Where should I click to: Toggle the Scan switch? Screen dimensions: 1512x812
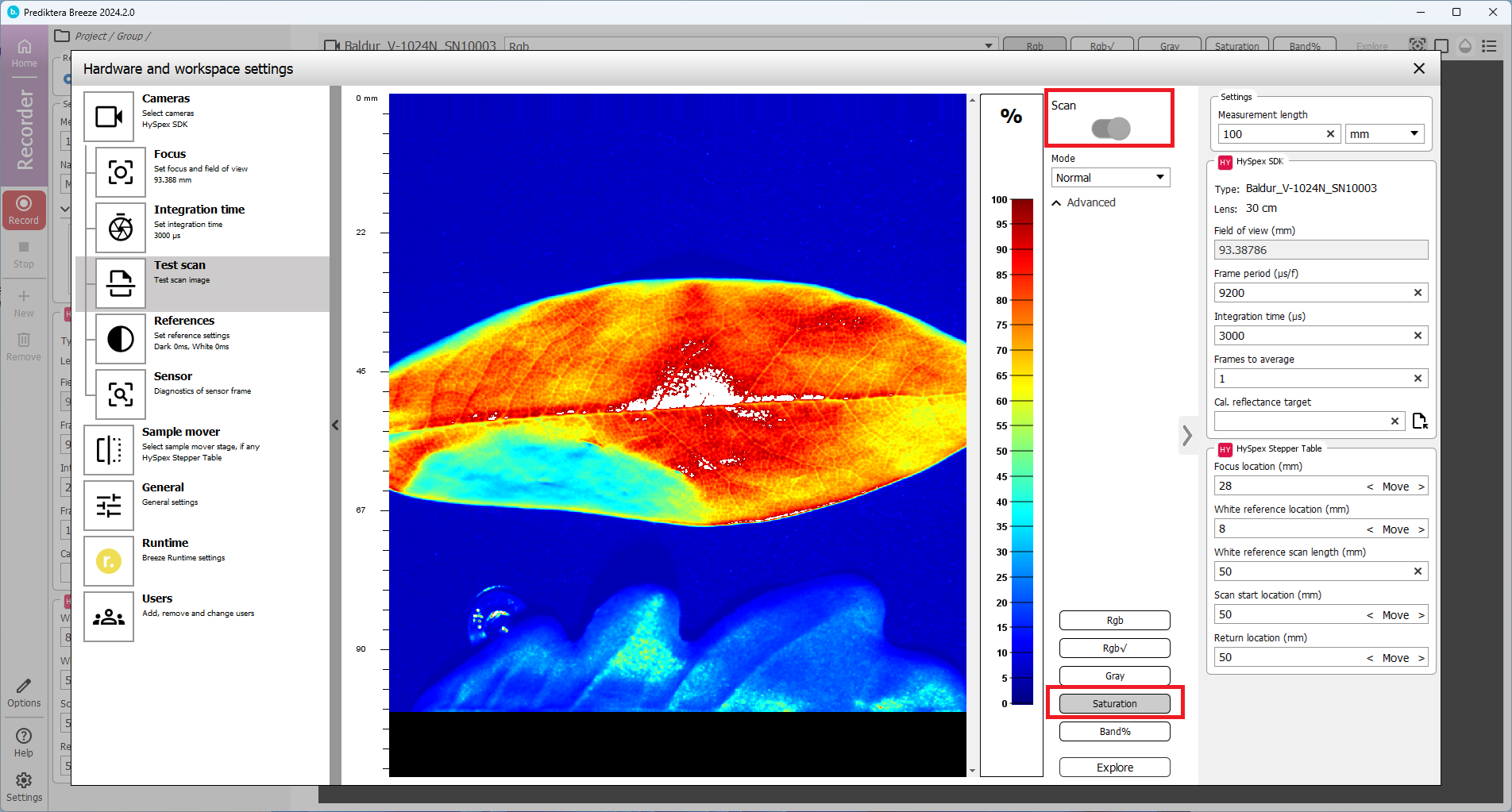click(1110, 129)
